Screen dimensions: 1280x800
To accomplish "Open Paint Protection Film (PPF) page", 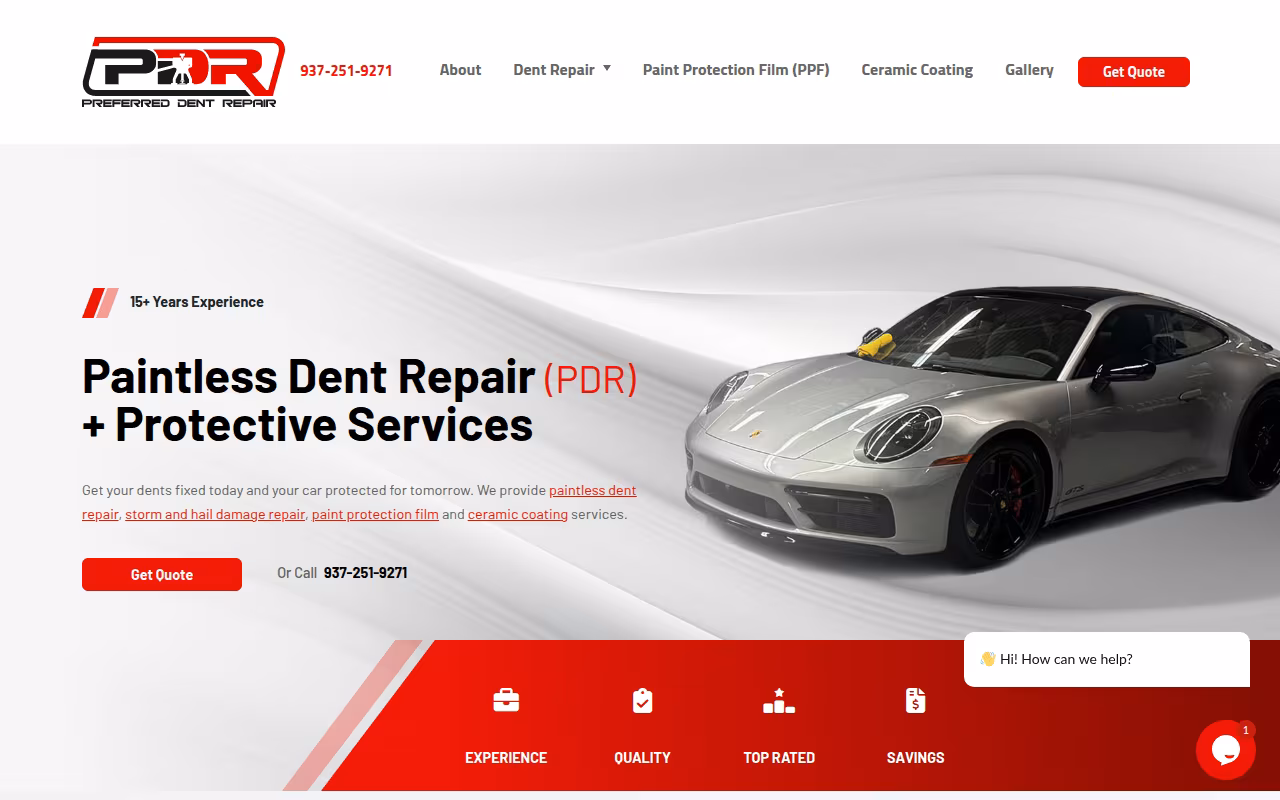I will [736, 70].
